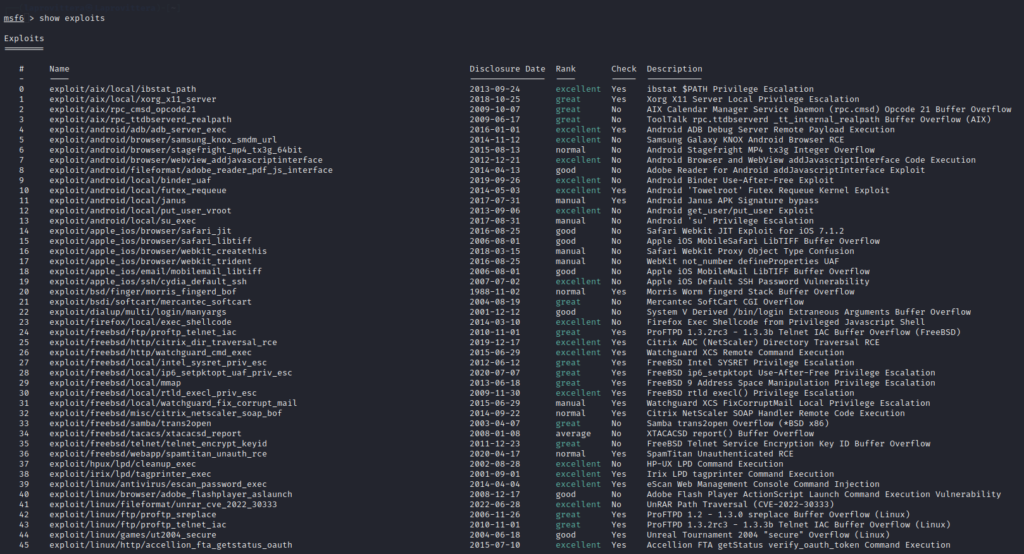This screenshot has height=554, width=1024.
Task: Click 'Samsung Galaxy KNOX Android Browser RCE' description
Action: pos(745,140)
